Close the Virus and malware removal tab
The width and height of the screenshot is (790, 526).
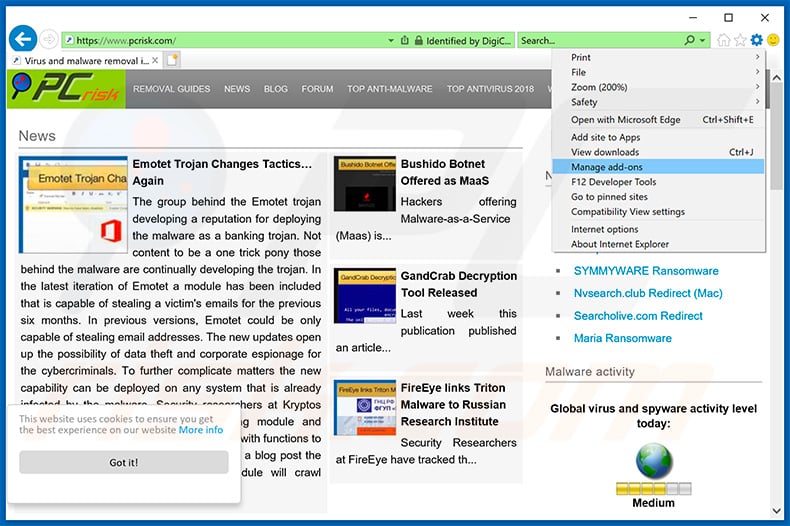click(155, 60)
